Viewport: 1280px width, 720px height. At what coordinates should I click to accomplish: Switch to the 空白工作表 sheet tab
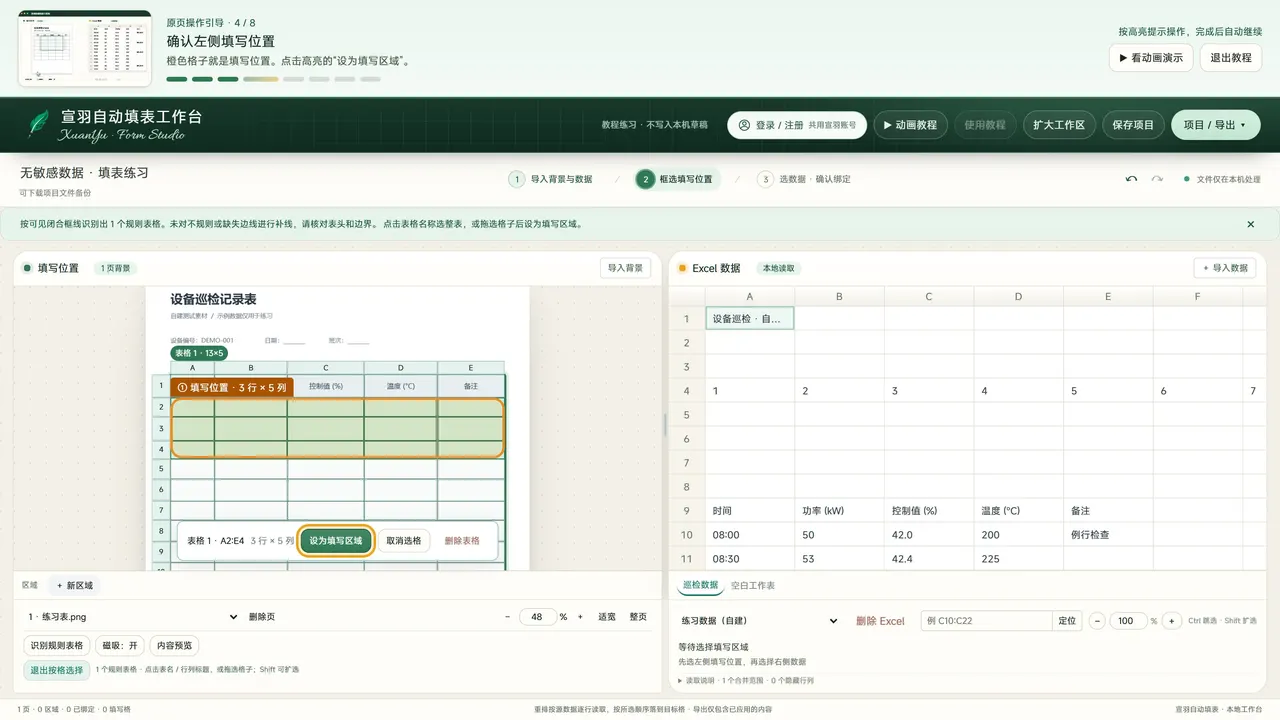(753, 585)
